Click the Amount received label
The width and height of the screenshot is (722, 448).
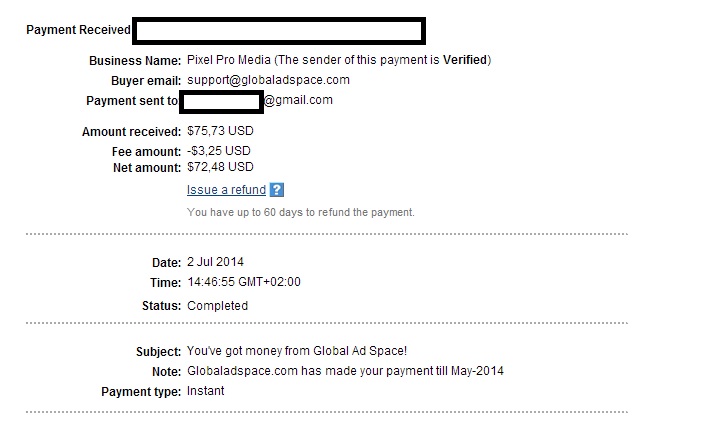131,132
